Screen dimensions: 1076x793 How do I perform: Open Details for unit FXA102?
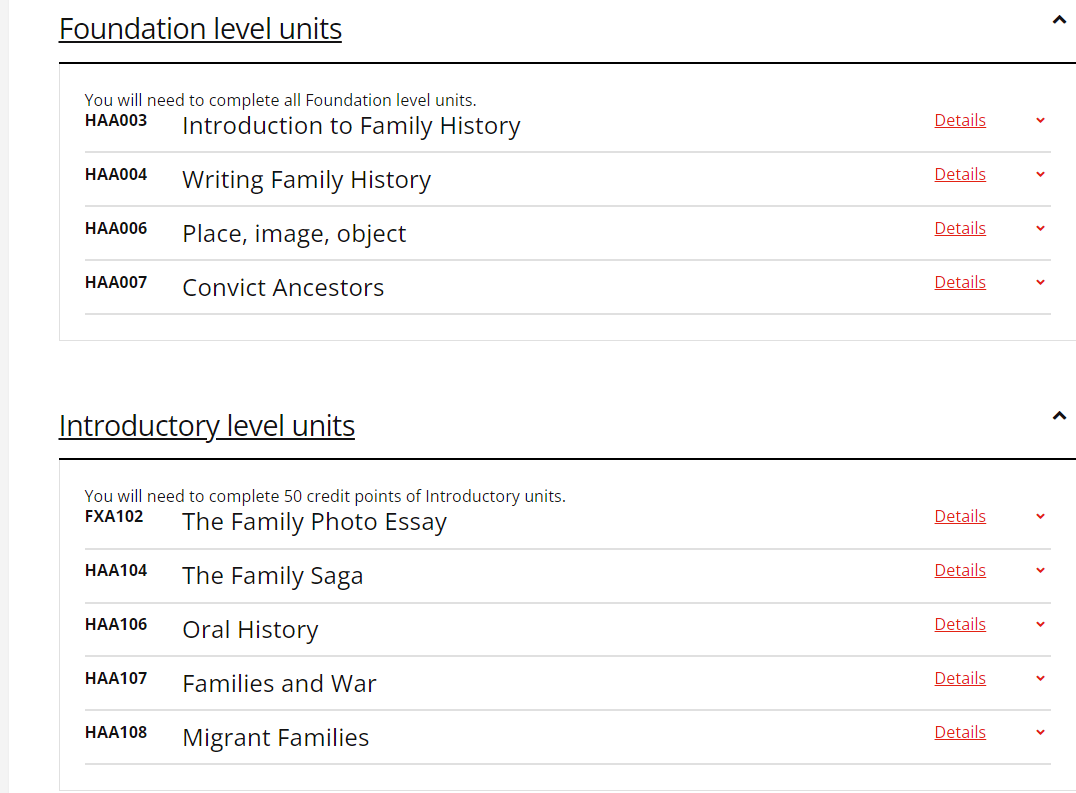[x=959, y=516]
